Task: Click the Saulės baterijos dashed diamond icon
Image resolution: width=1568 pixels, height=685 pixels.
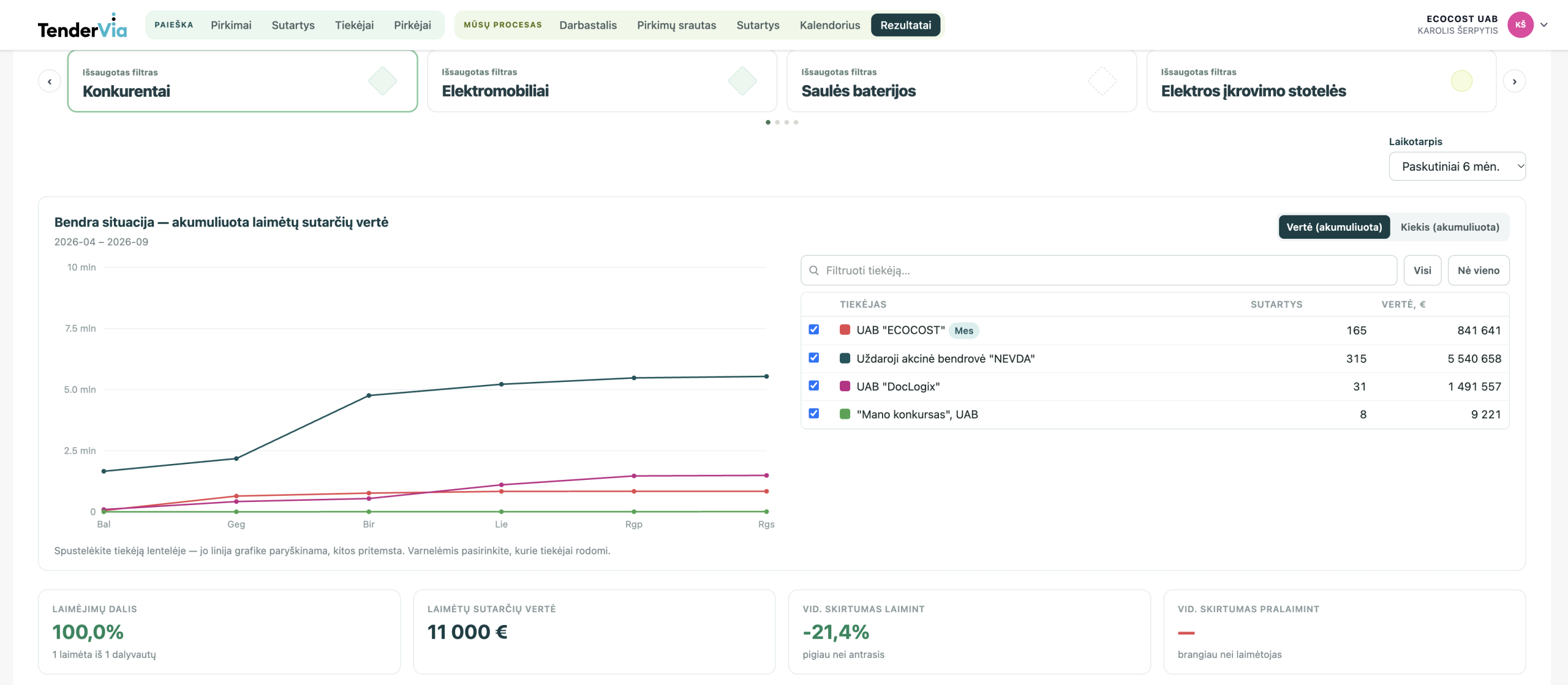Action: coord(1102,81)
